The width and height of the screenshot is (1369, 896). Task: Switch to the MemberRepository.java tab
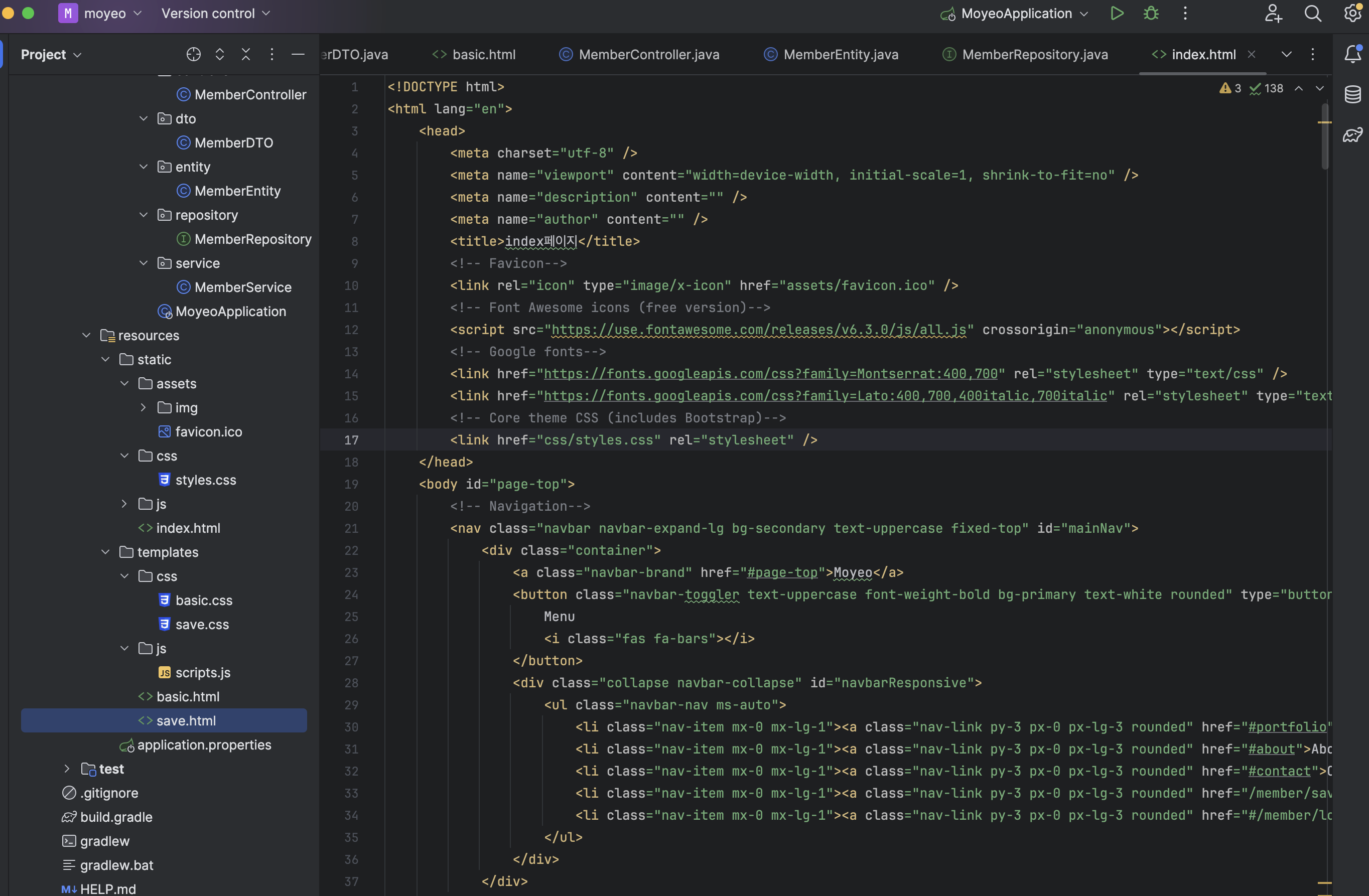click(1025, 55)
